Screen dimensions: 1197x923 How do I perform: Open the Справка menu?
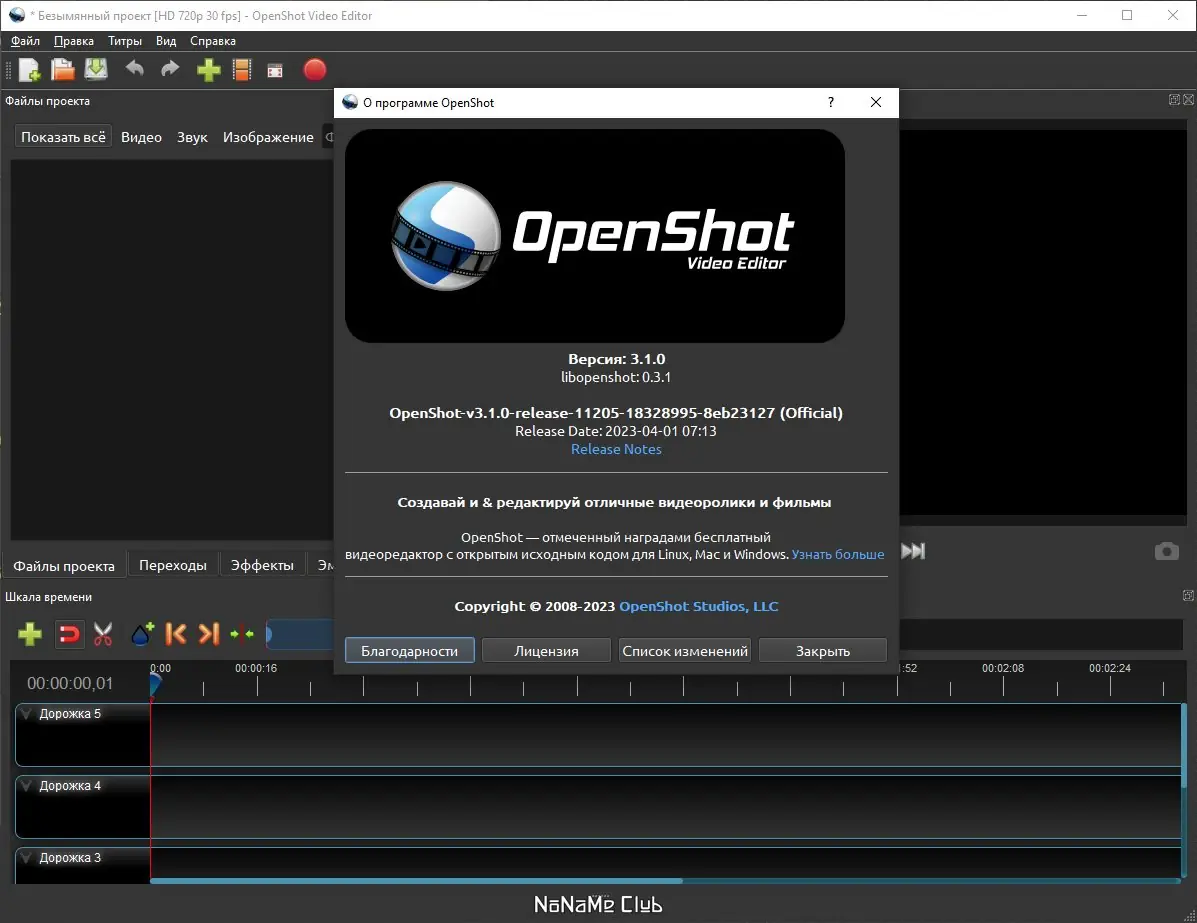pos(212,41)
